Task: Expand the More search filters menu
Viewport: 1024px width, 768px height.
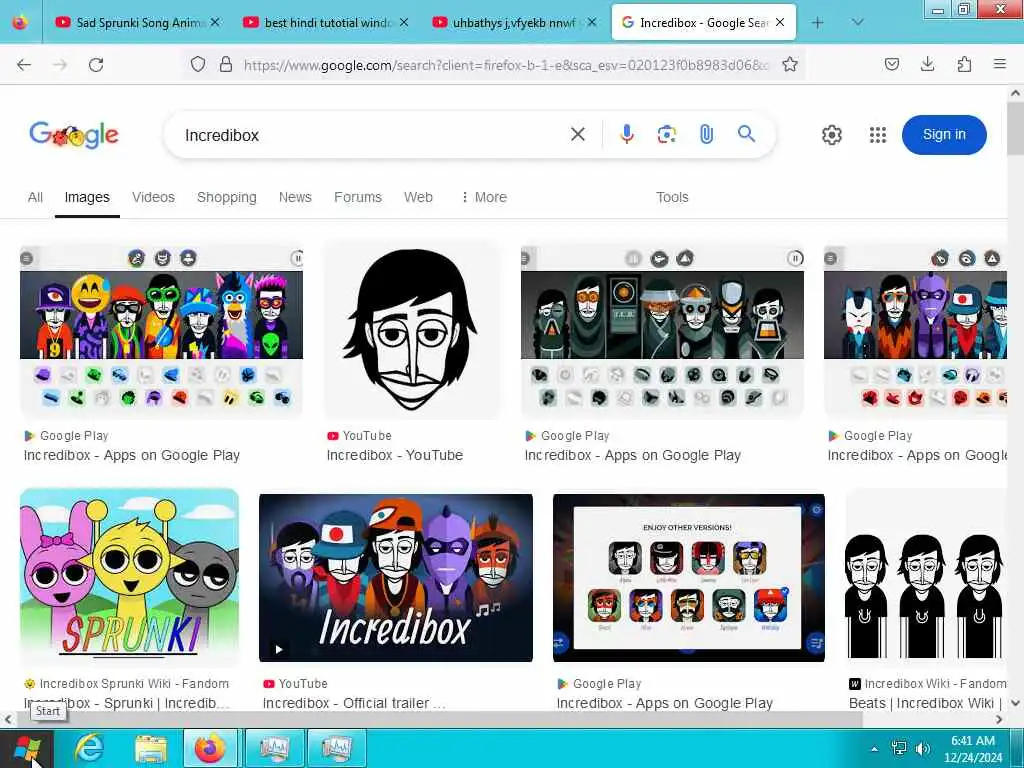Action: (484, 197)
